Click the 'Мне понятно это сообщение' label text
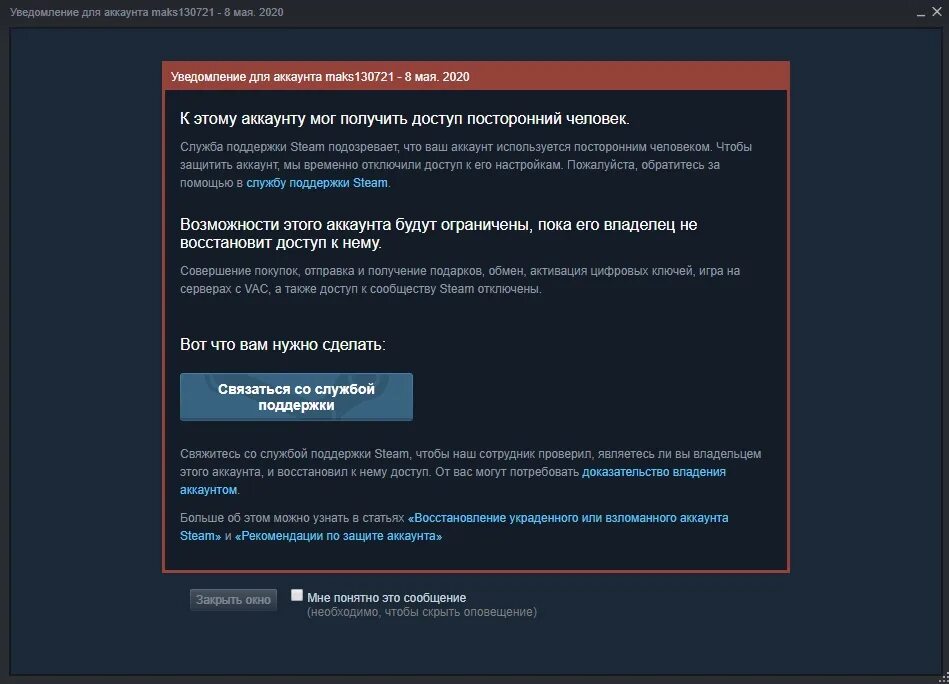 (386, 597)
